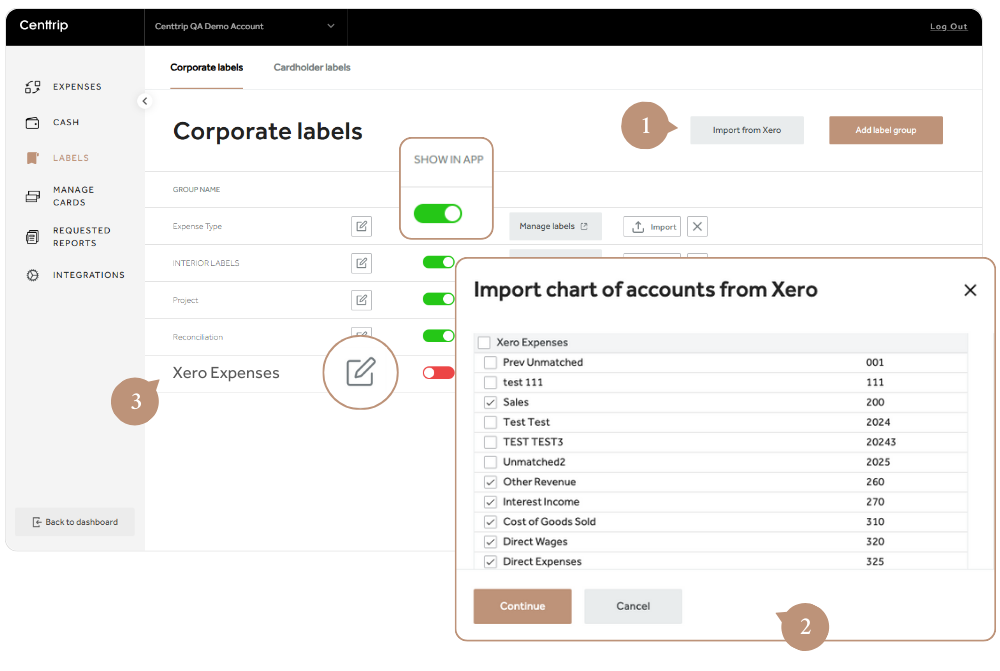Enable Show in App for Xero Expenses
Image resolution: width=1000 pixels, height=671 pixels.
(439, 372)
